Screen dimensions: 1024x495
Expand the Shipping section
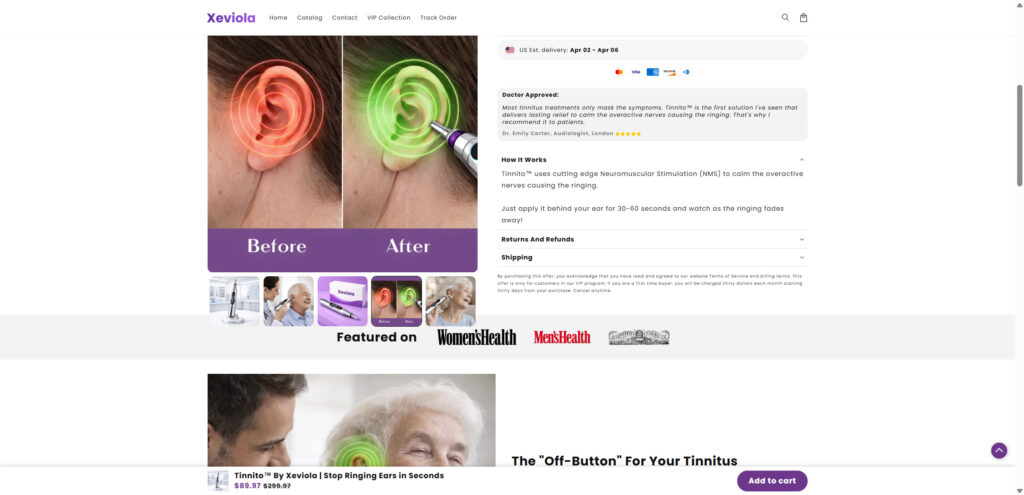pos(652,257)
